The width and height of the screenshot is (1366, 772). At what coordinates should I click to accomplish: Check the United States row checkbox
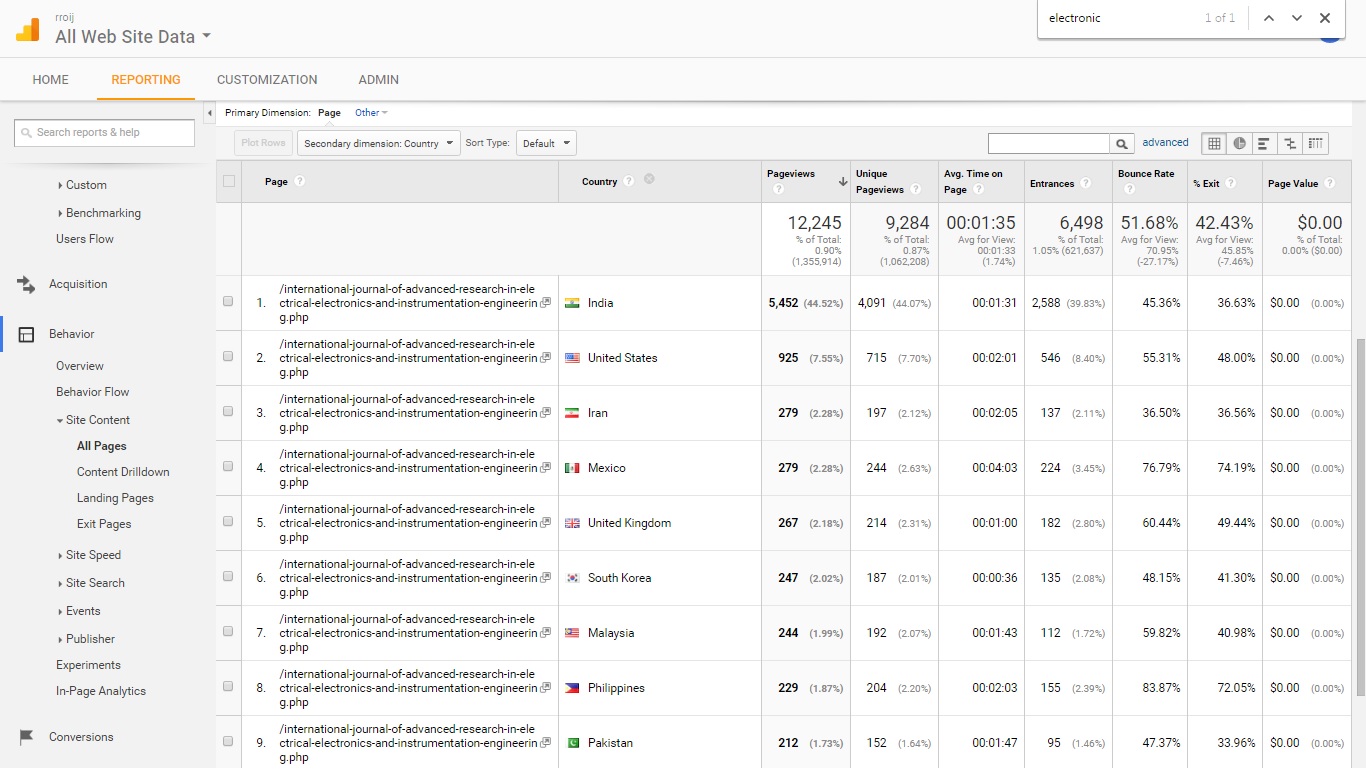click(x=228, y=356)
